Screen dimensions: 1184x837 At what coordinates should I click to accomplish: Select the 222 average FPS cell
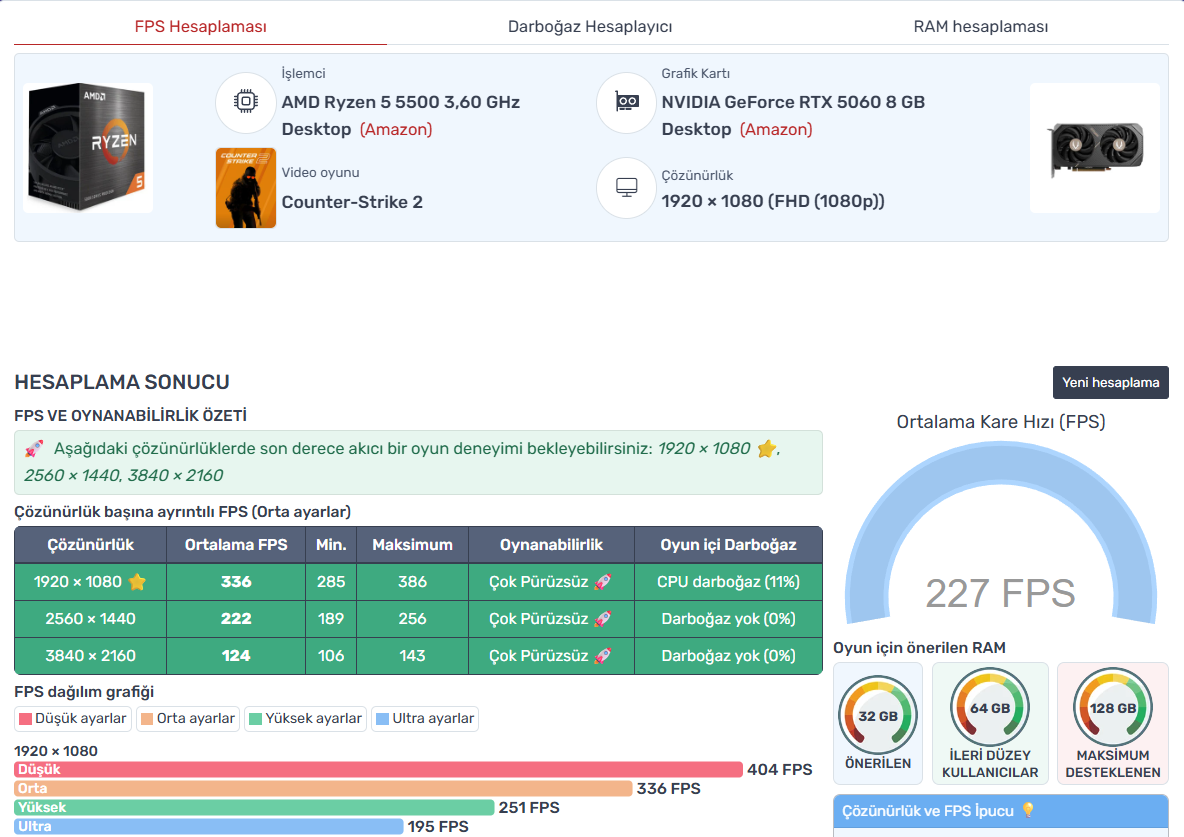pos(236,619)
